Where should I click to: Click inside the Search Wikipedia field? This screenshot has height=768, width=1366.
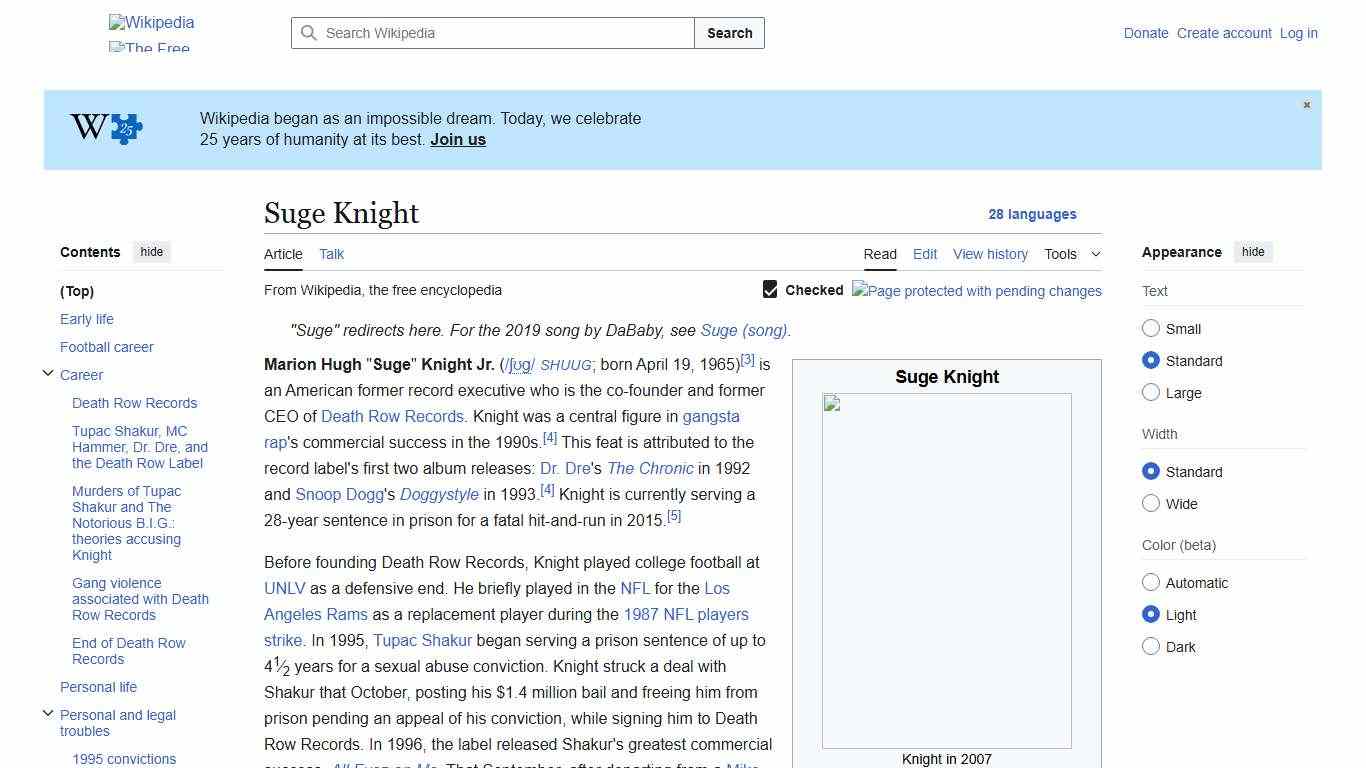click(490, 33)
